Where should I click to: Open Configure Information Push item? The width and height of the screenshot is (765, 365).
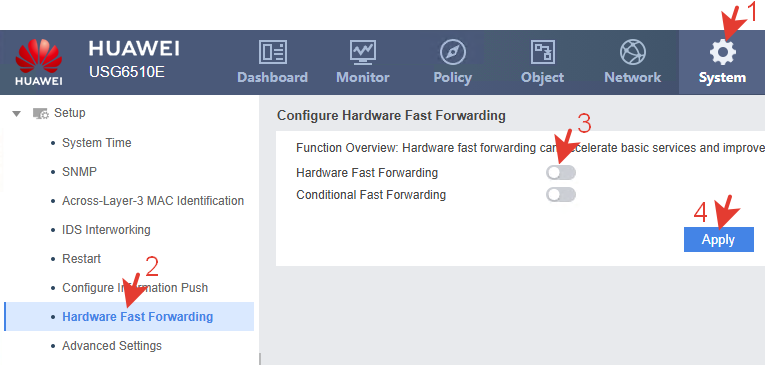(x=135, y=287)
